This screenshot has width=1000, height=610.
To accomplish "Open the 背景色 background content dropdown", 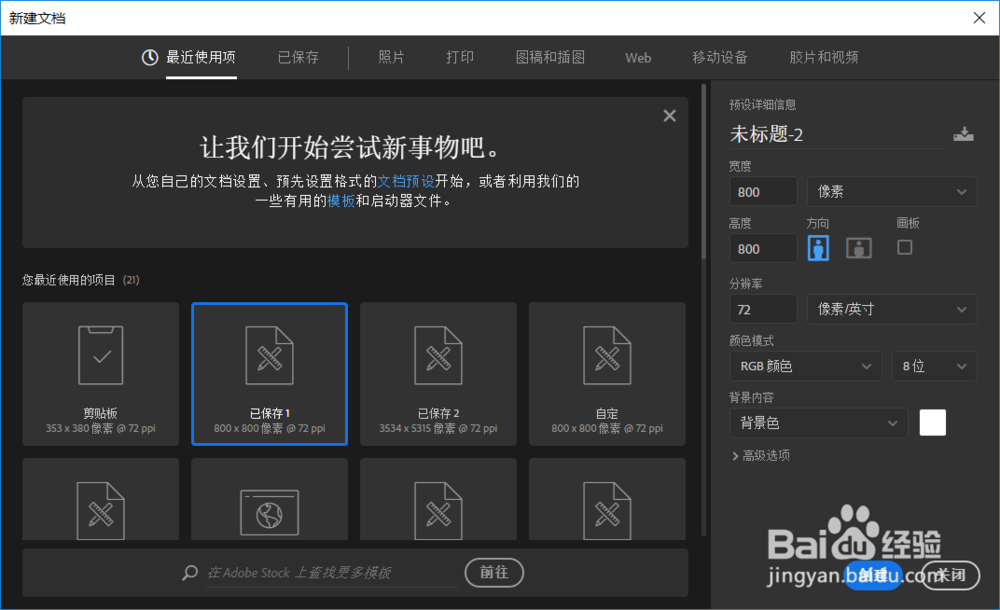I will coord(818,423).
